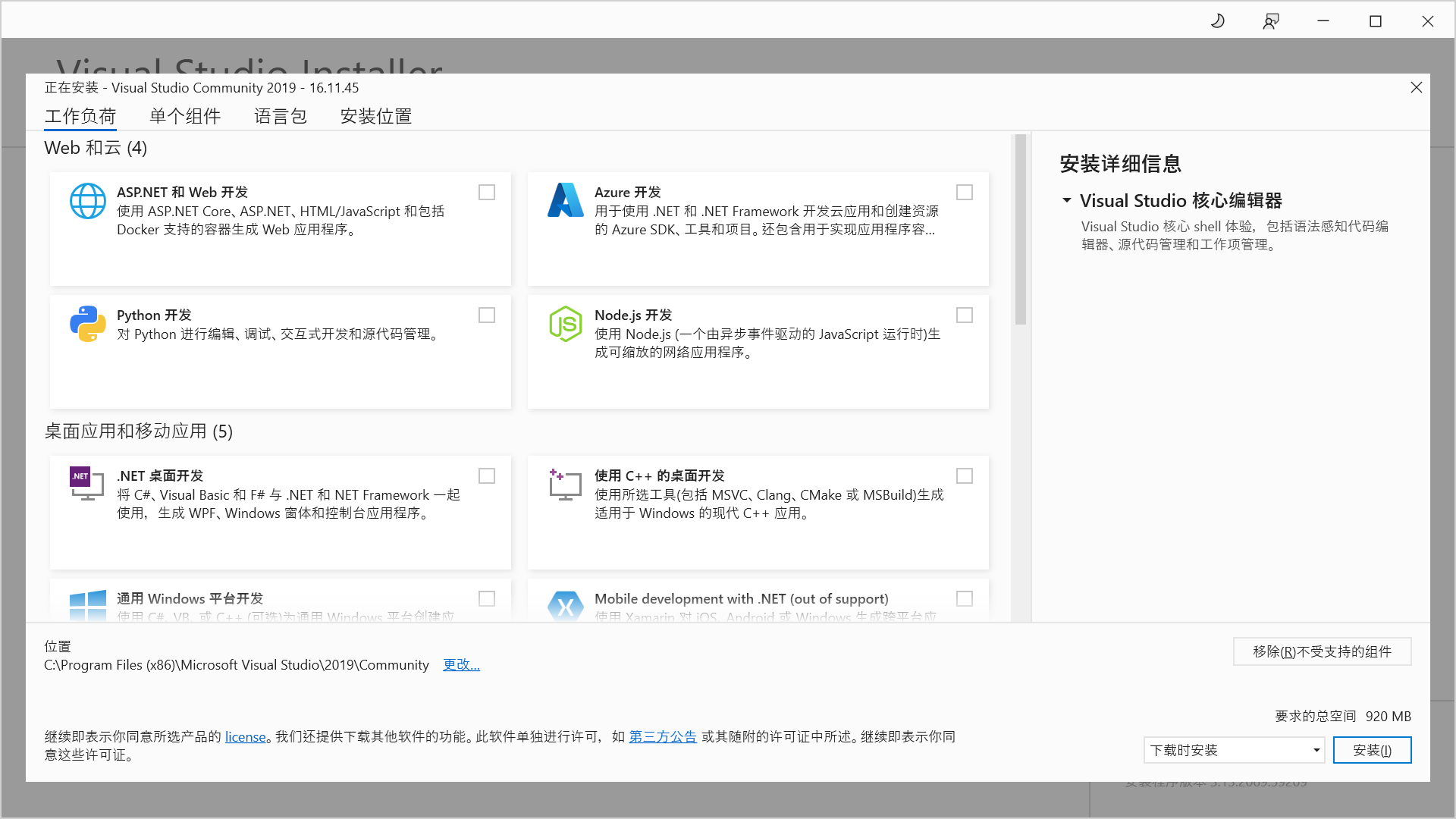Collapse the Visual Studio 核心编辑器 section
1456x819 pixels.
coord(1067,201)
